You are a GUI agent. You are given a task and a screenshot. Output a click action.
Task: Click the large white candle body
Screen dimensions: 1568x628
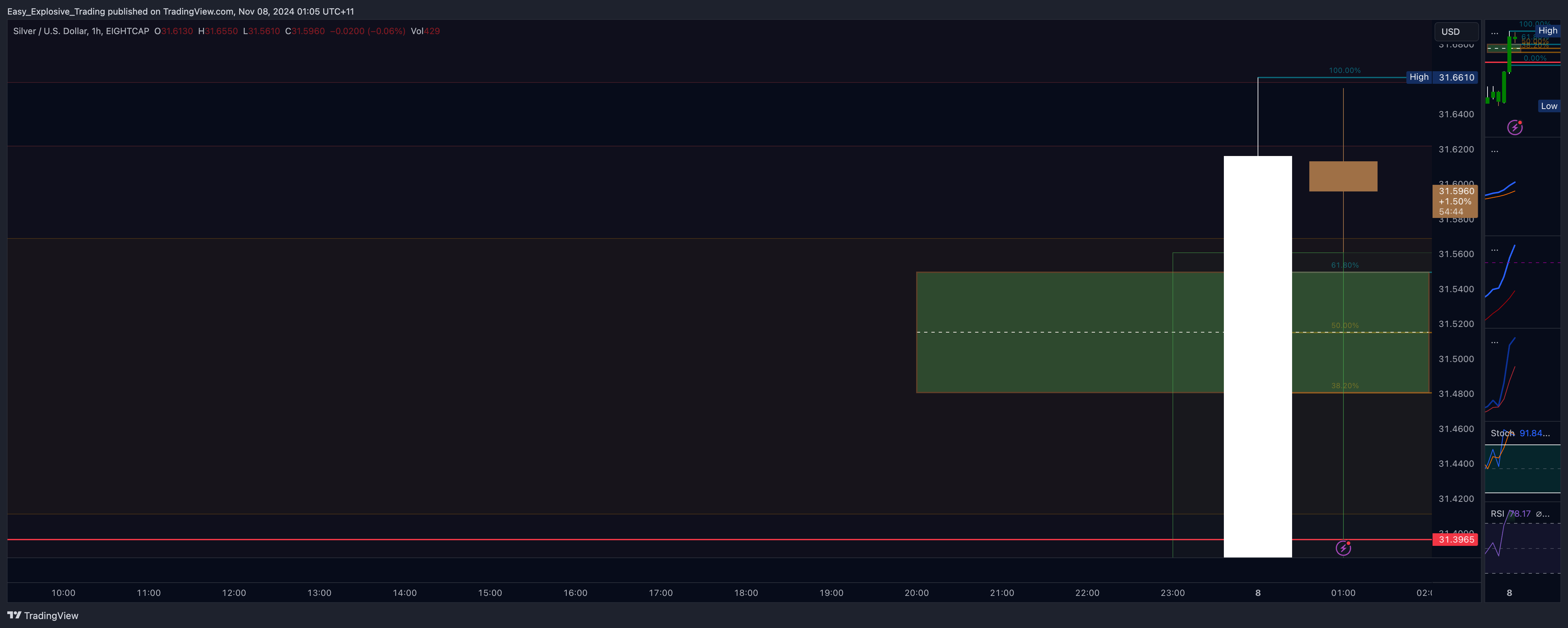coord(1258,357)
